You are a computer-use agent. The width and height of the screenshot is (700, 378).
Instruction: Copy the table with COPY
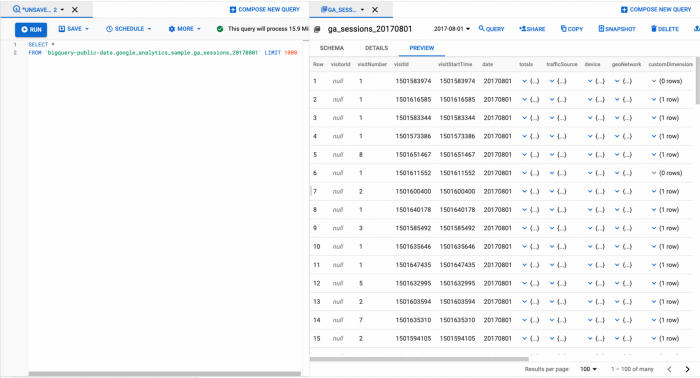(572, 29)
